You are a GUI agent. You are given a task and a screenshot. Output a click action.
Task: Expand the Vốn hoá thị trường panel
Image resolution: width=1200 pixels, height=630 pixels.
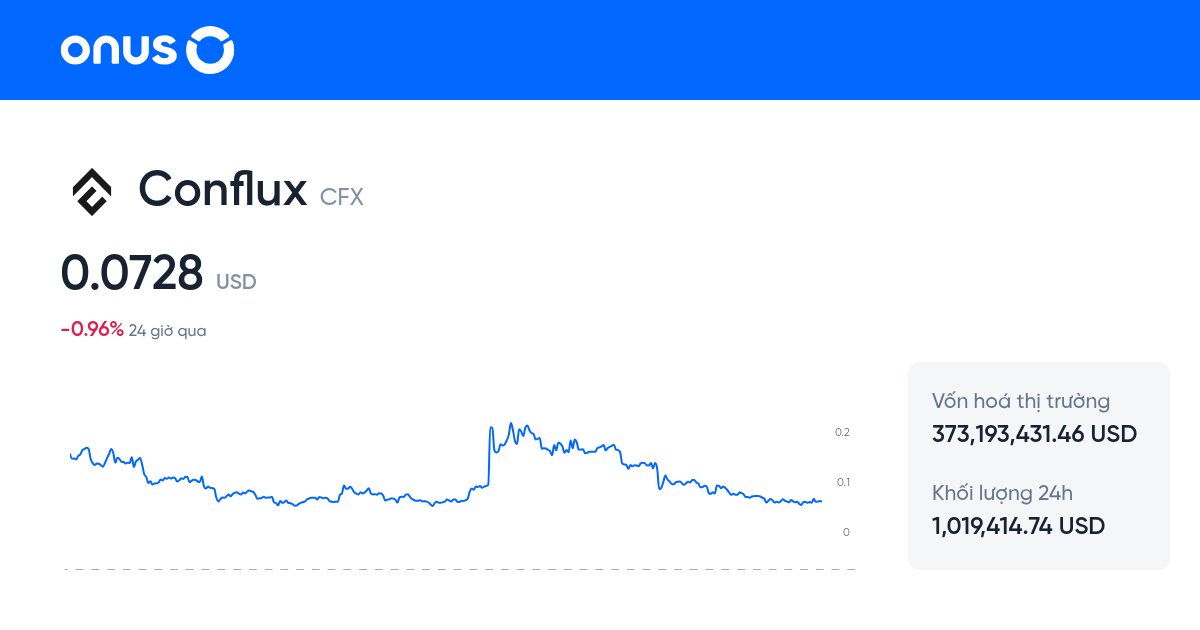pos(1020,401)
